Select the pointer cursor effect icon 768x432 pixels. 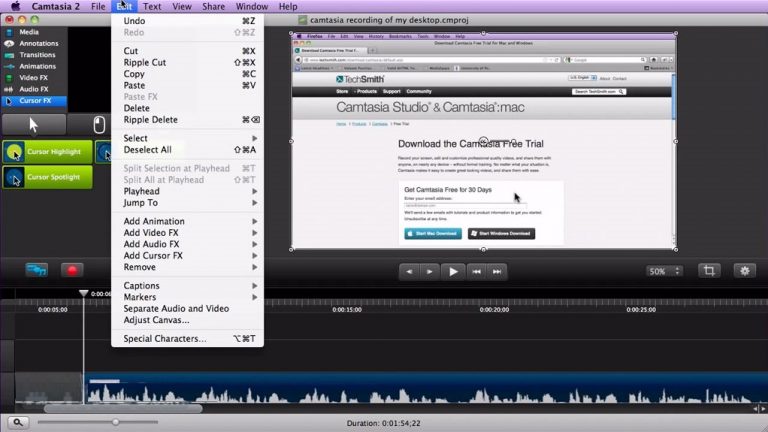coord(34,125)
